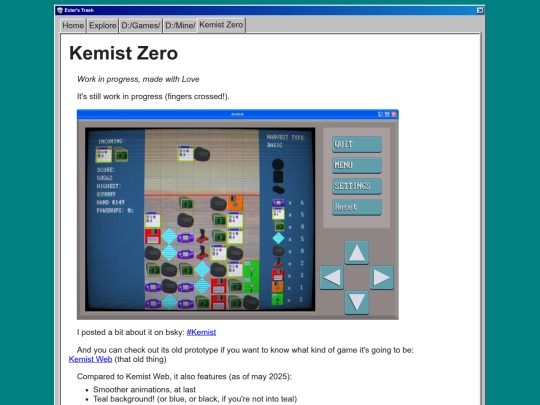The width and height of the screenshot is (540, 405).
Task: Click the Reset button in game screenshot
Action: click(357, 207)
